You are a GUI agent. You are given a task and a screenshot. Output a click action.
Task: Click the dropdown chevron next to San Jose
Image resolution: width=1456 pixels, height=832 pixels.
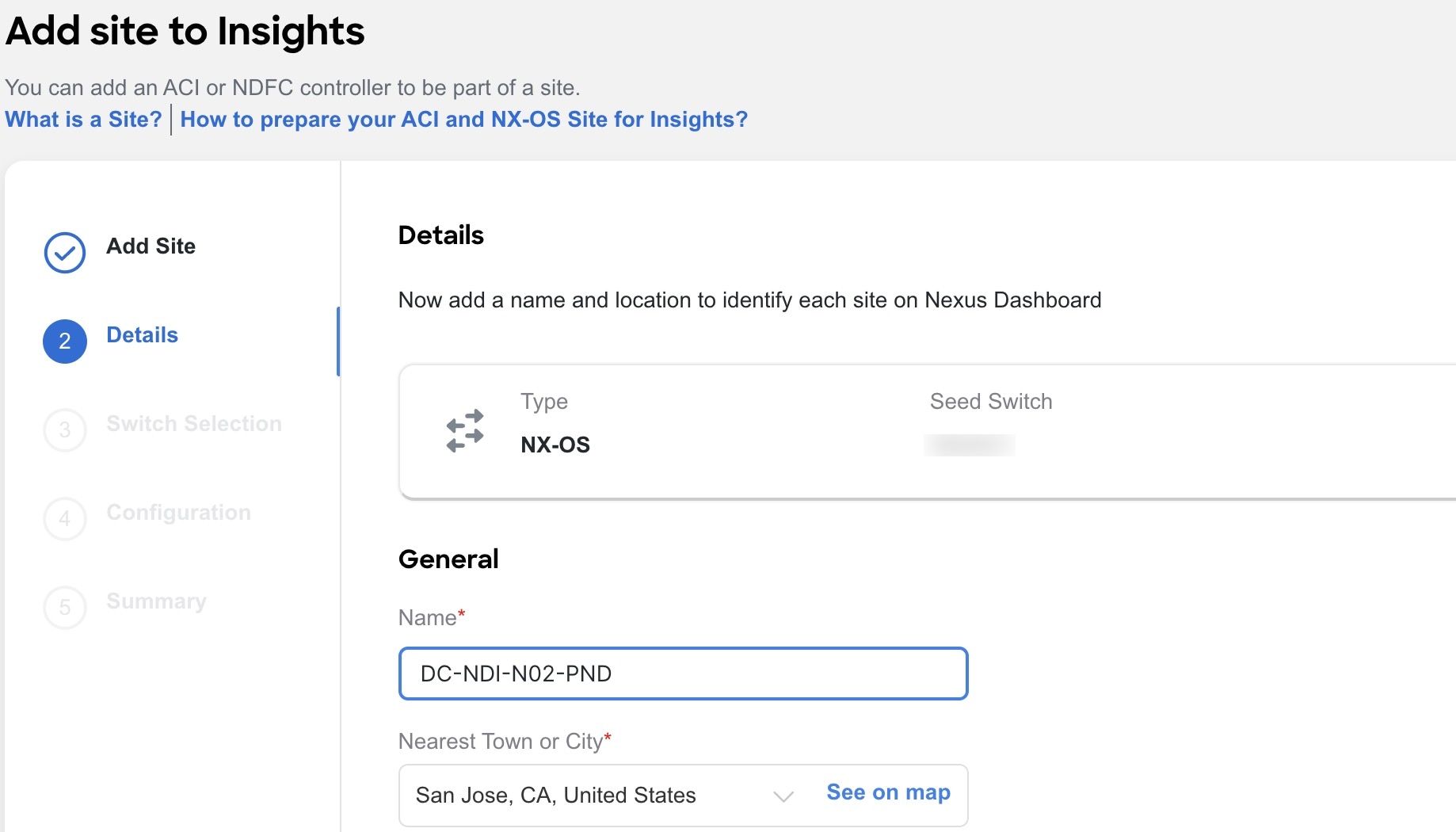(x=783, y=796)
